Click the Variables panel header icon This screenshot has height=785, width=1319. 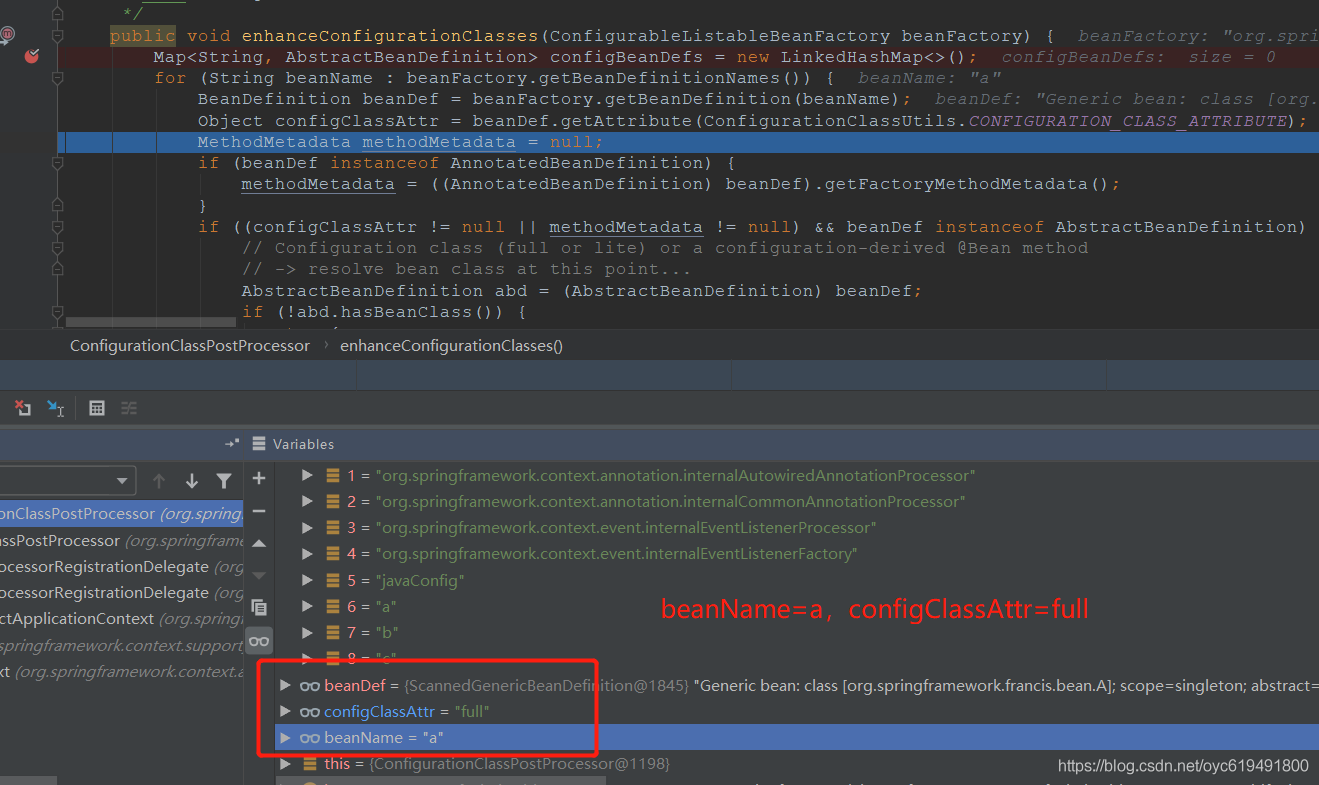tap(259, 443)
